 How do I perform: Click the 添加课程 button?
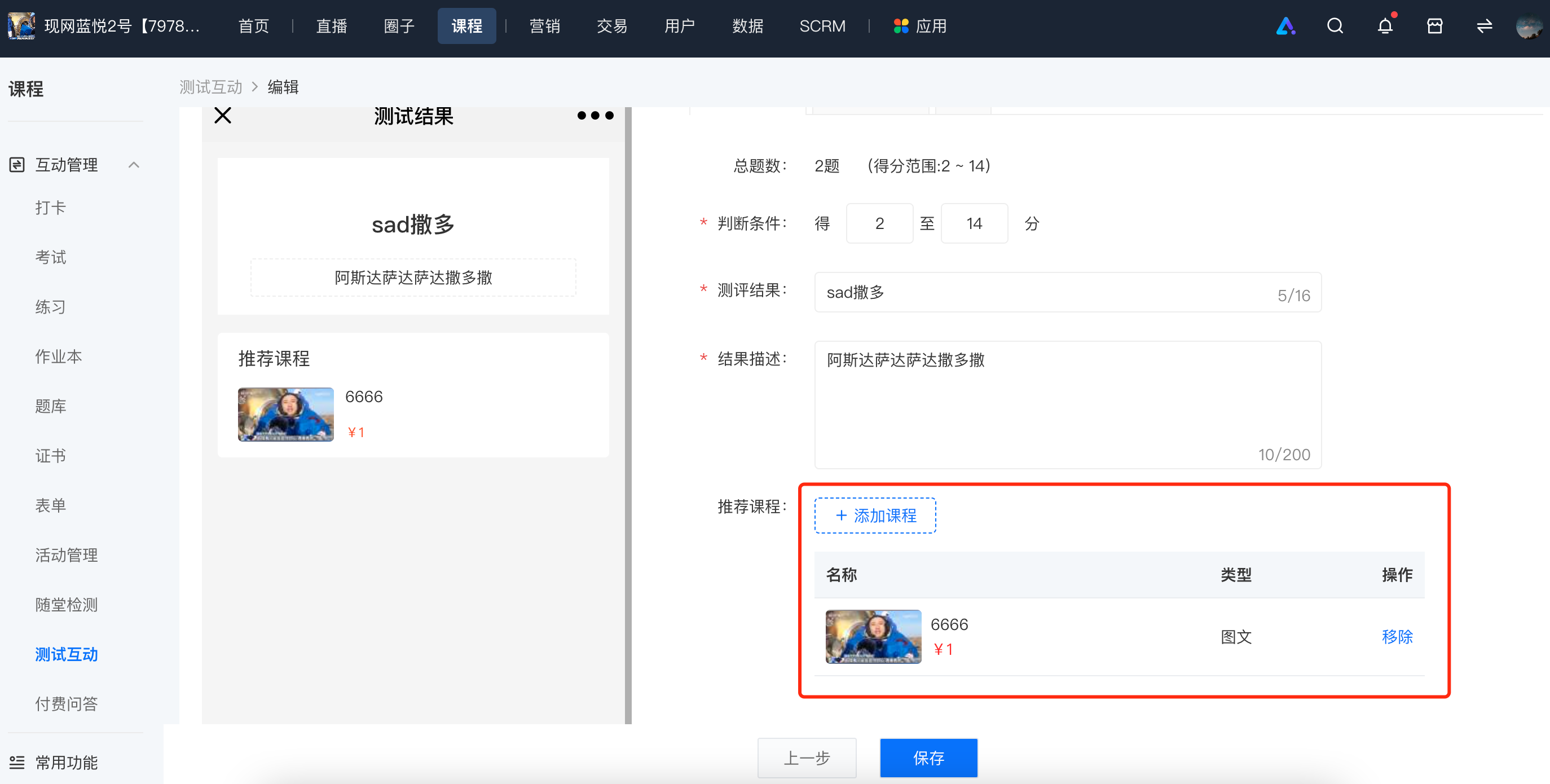(x=875, y=515)
